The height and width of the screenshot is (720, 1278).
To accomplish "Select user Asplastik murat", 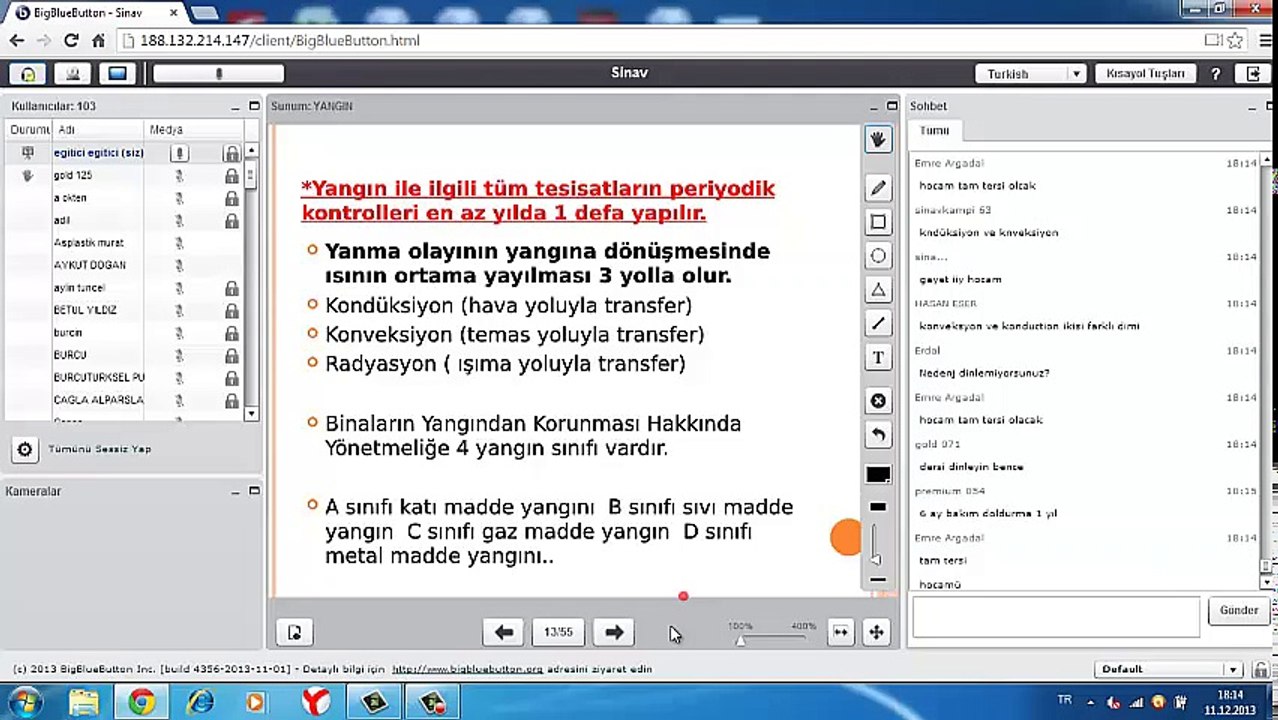I will (x=88, y=243).
